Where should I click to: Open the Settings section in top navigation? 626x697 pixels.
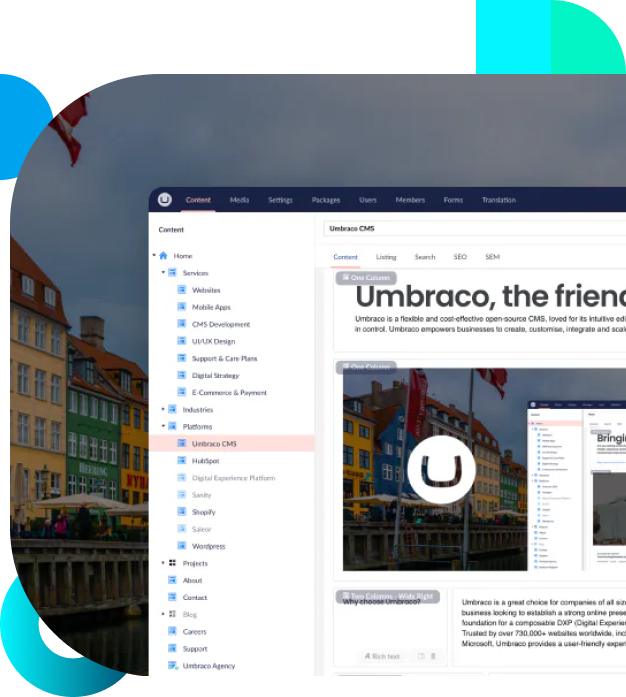pyautogui.click(x=280, y=200)
